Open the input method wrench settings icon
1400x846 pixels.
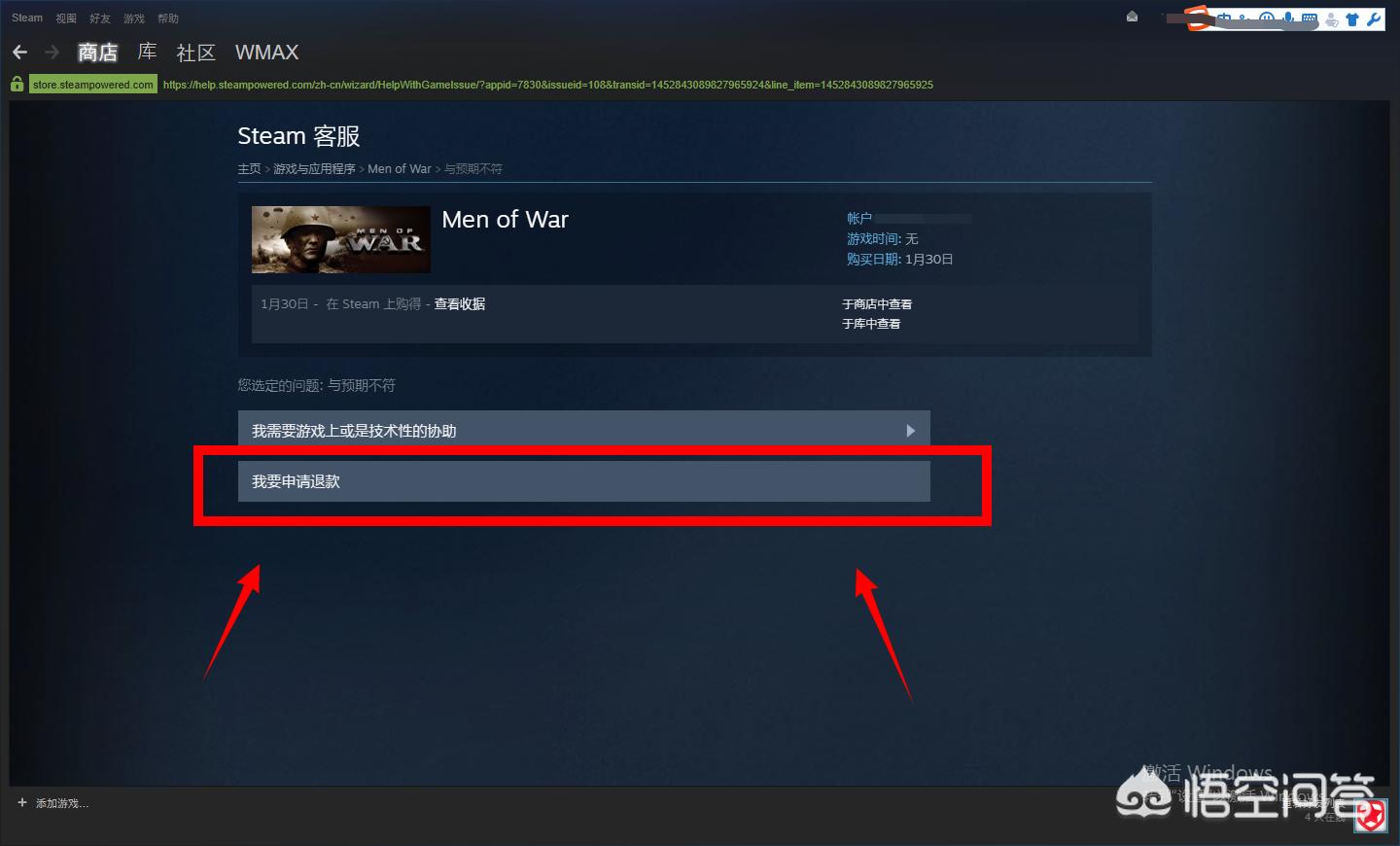tap(1374, 18)
